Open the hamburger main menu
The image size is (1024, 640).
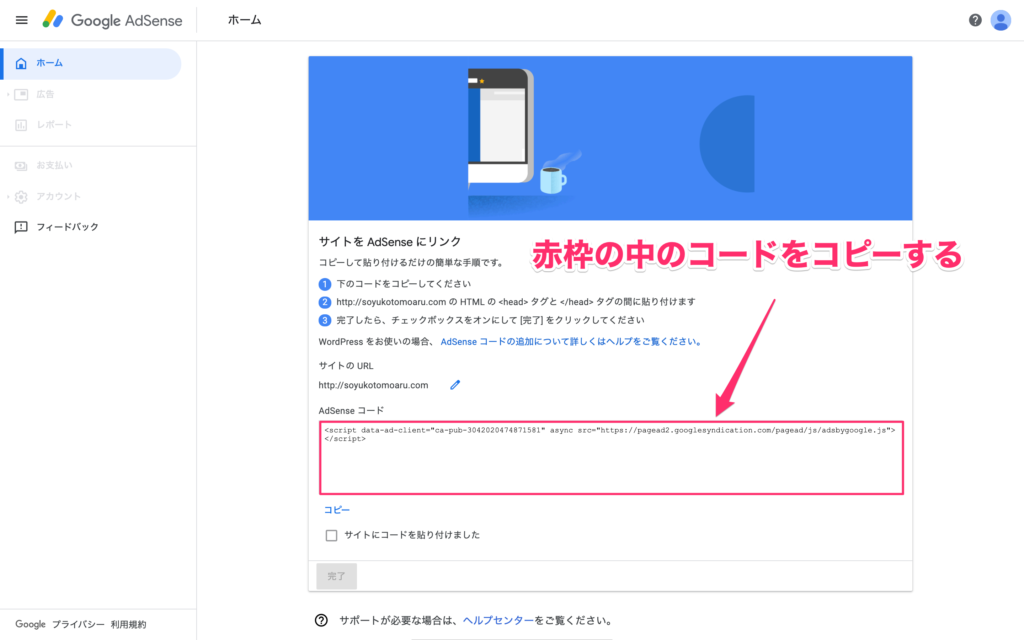22,20
